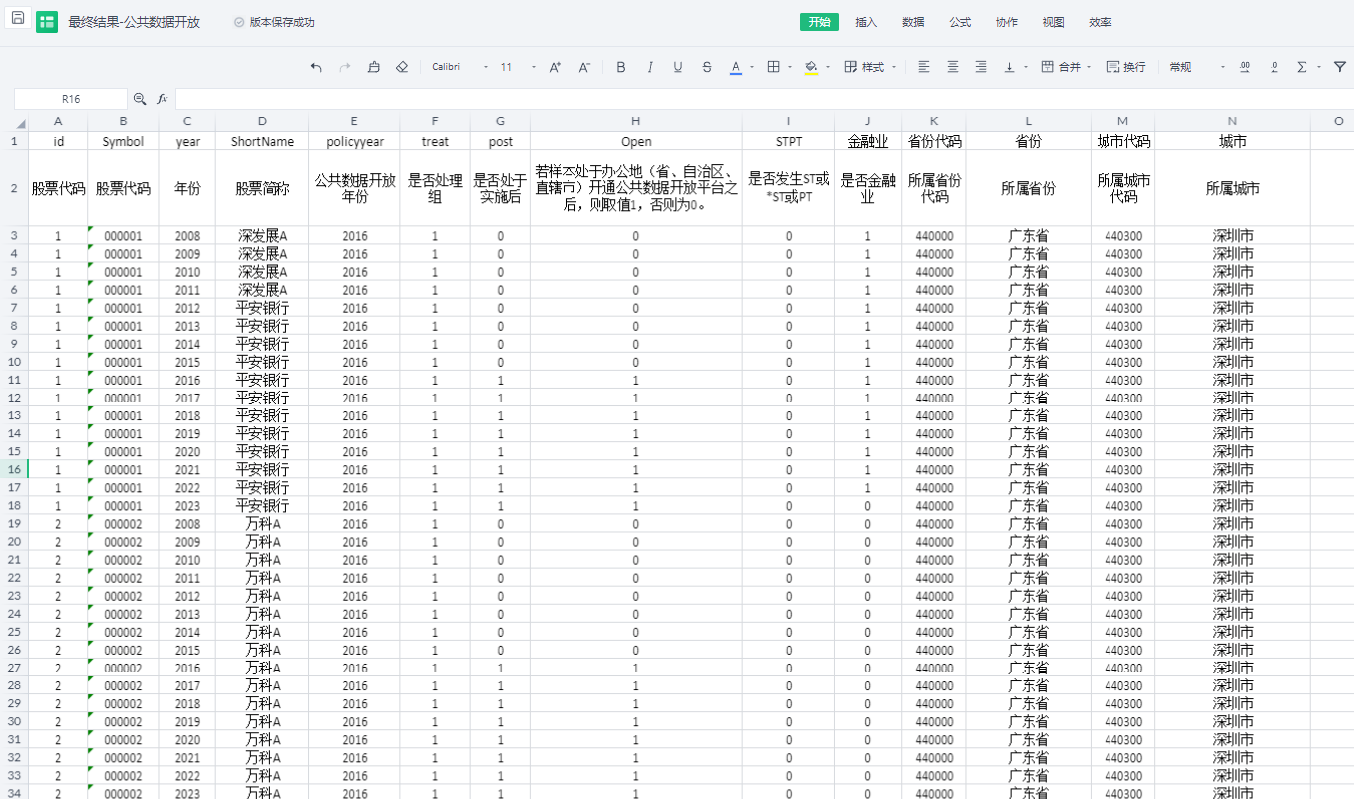This screenshot has width=1354, height=799.
Task: Click the document title 最终结果-公共数据开放
Action: click(134, 22)
